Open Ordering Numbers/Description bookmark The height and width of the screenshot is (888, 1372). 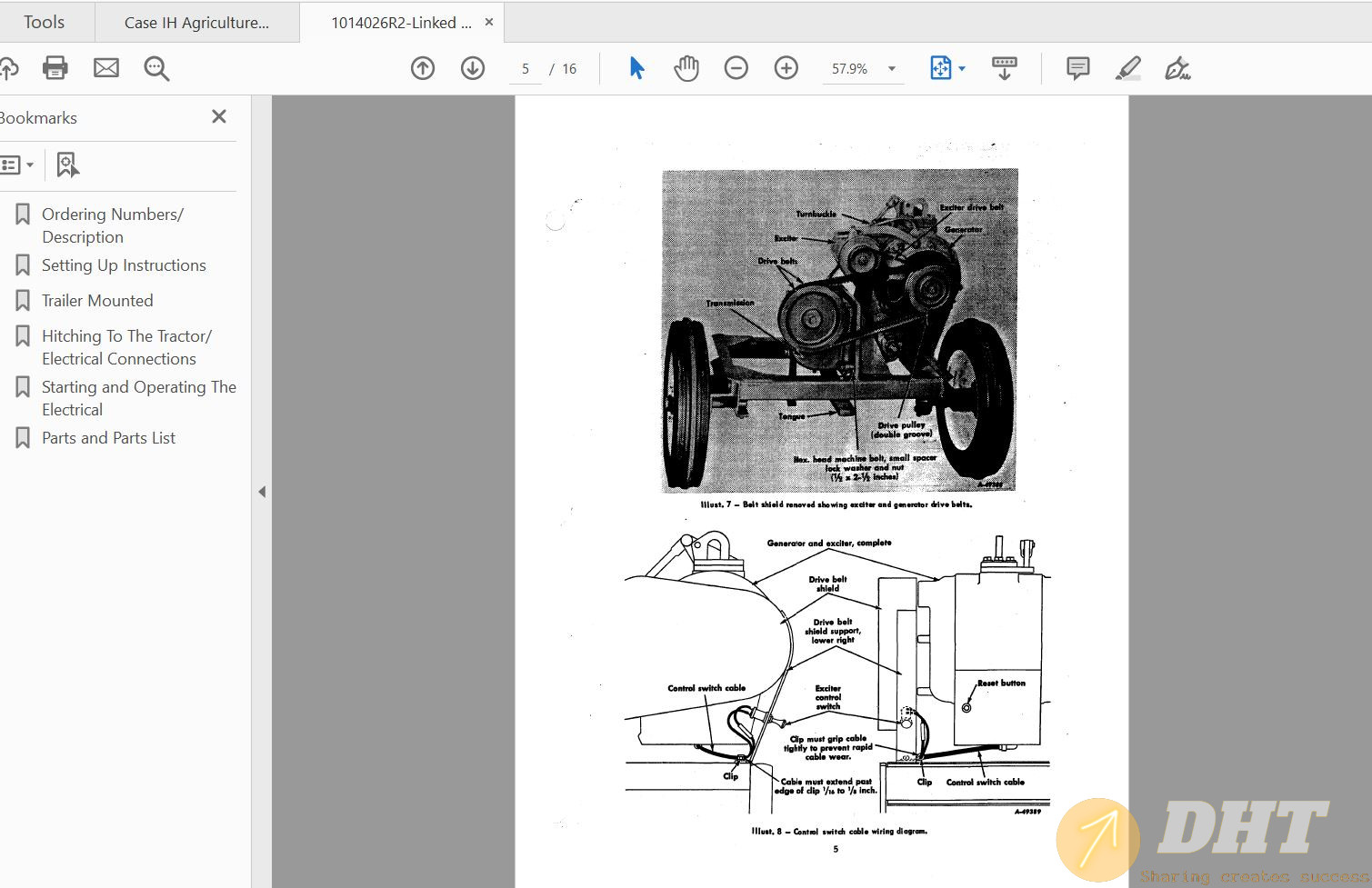point(113,225)
